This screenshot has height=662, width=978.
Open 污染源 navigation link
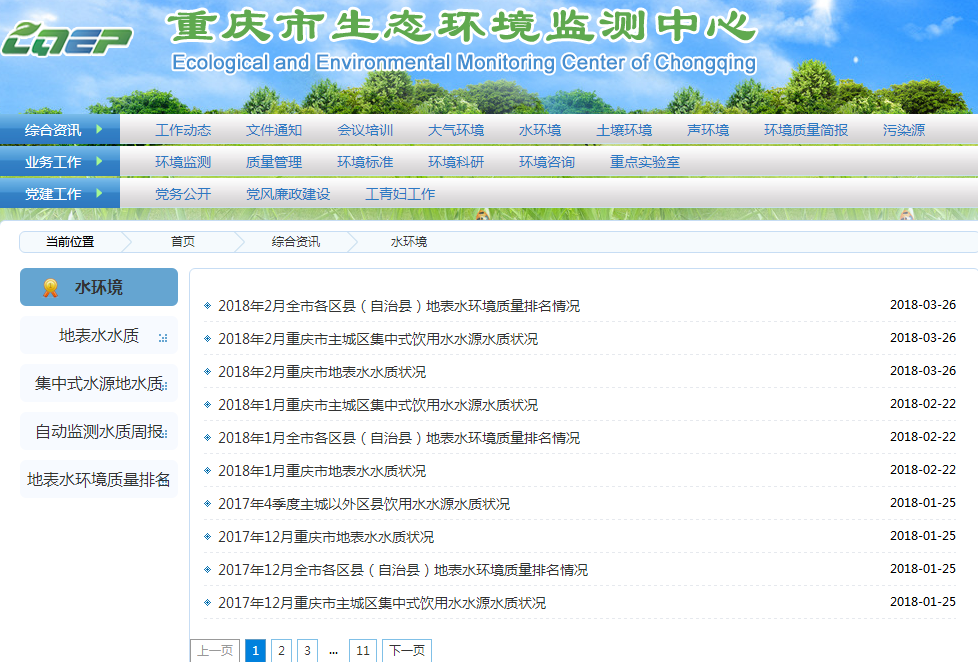[904, 130]
